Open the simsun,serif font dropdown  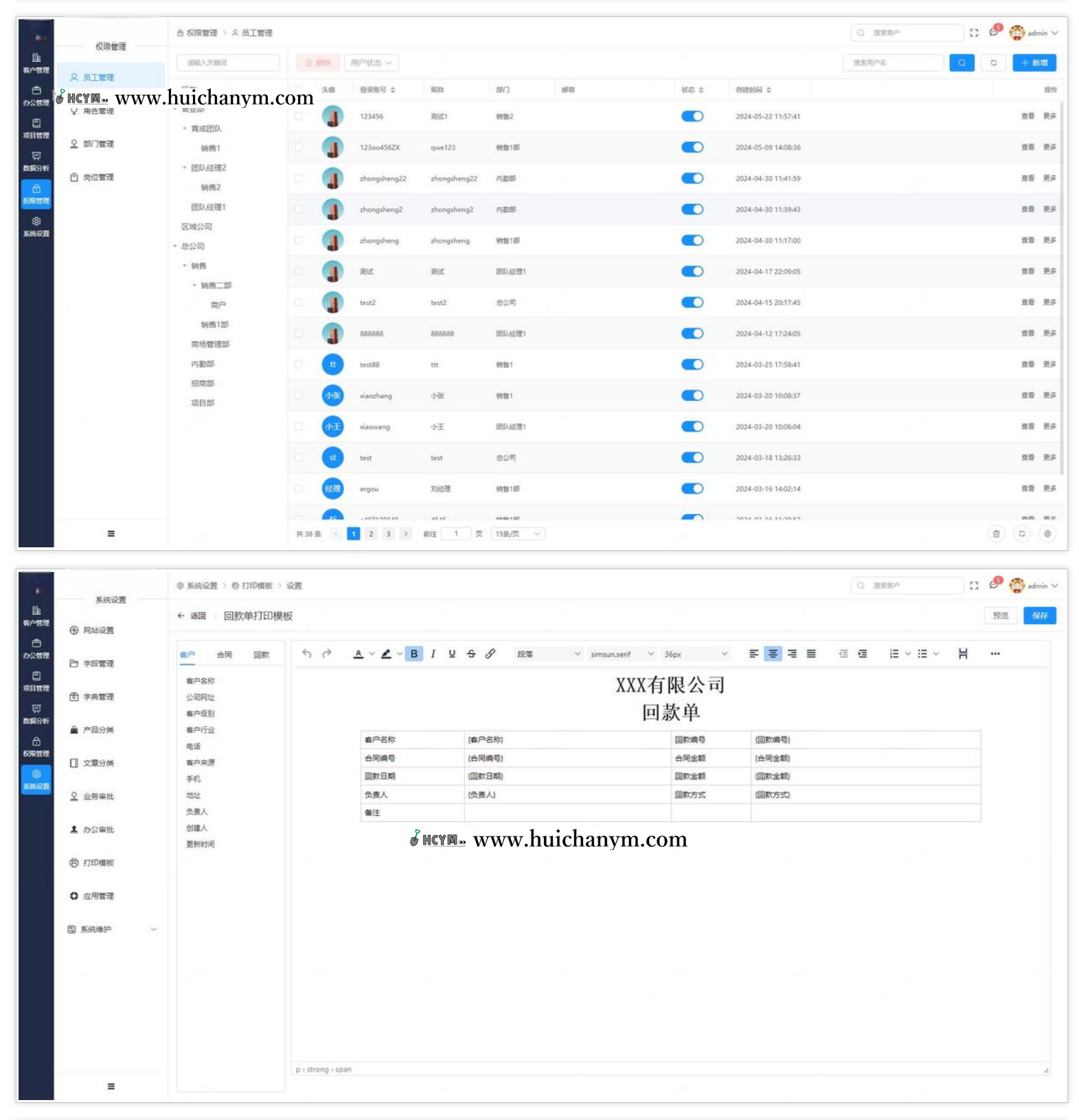pos(622,654)
